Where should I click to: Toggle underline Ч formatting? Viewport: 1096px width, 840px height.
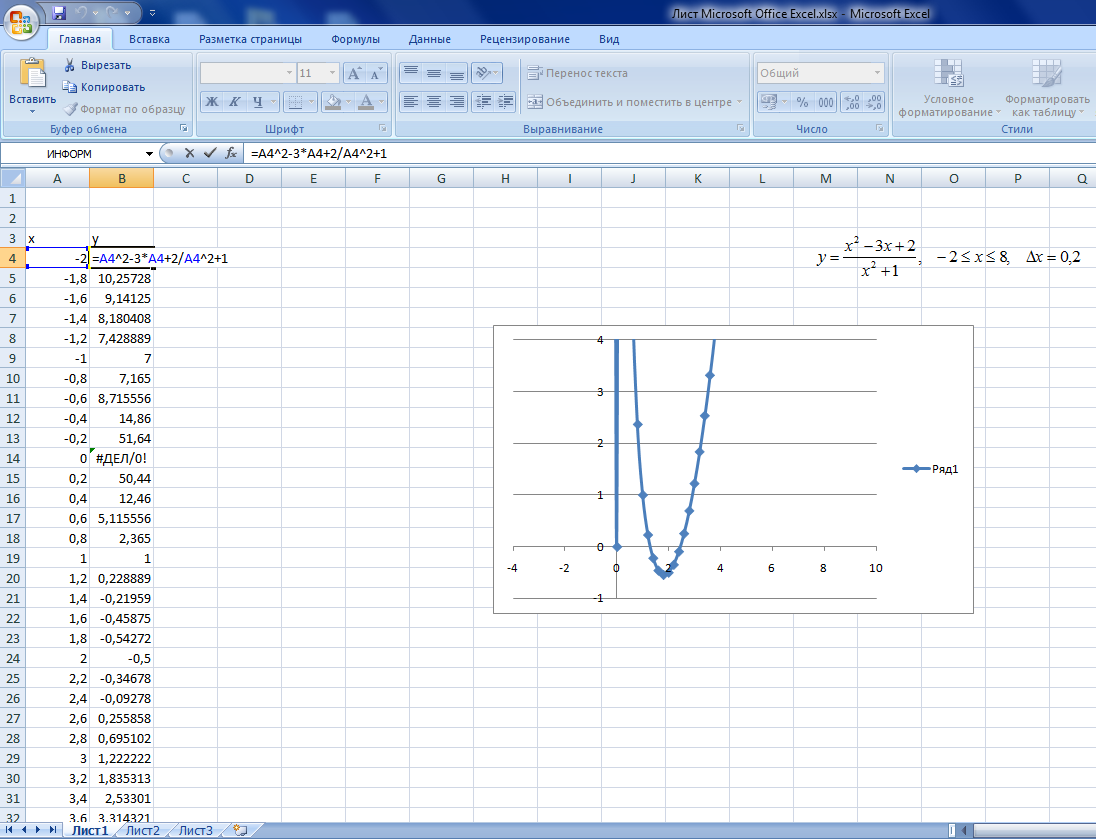click(x=258, y=101)
